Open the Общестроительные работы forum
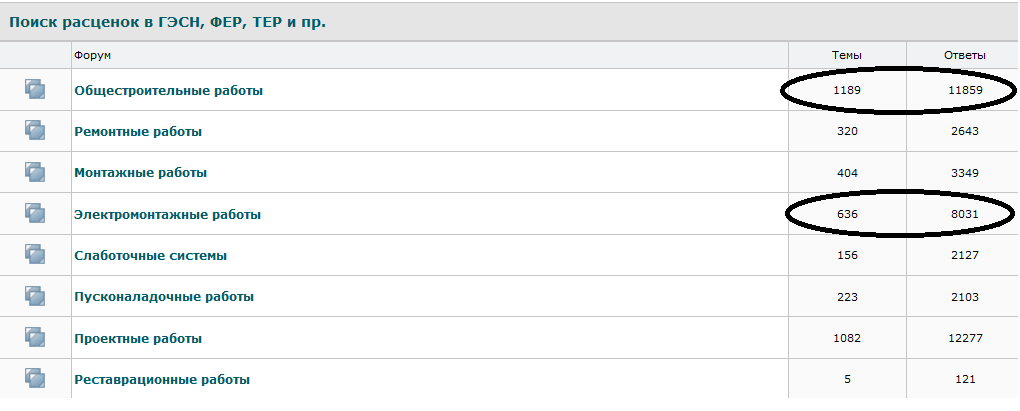Screen dimensions: 1020x411 (x=168, y=91)
